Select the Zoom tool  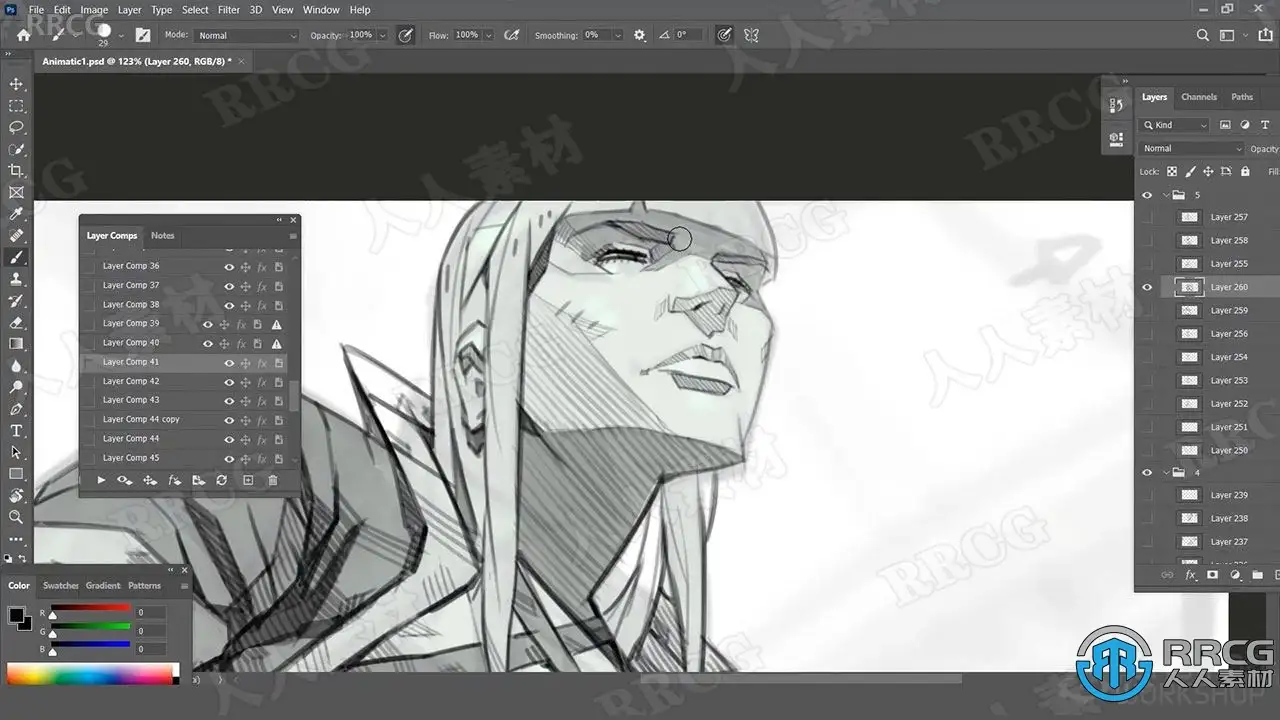16,517
